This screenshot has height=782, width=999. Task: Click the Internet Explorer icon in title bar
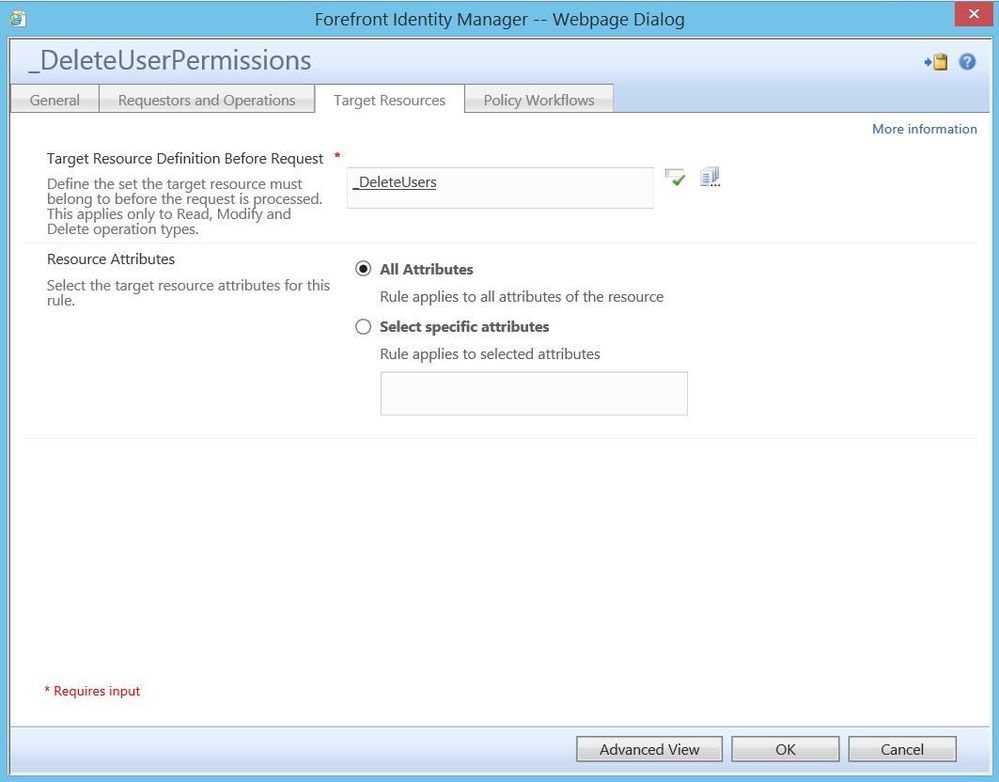17,19
